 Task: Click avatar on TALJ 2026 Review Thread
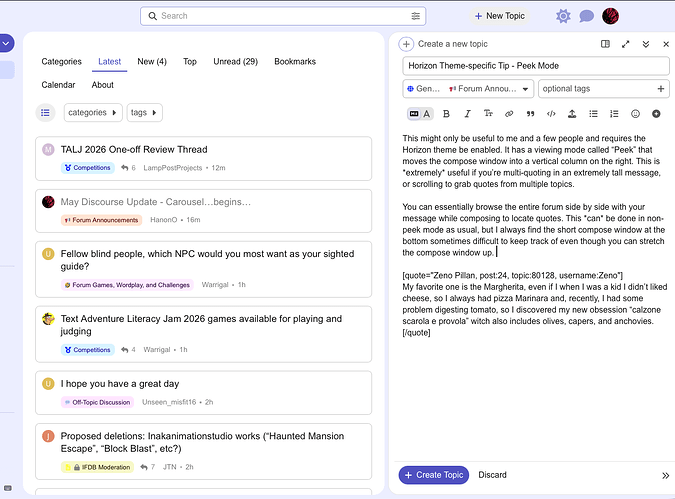pos(48,149)
